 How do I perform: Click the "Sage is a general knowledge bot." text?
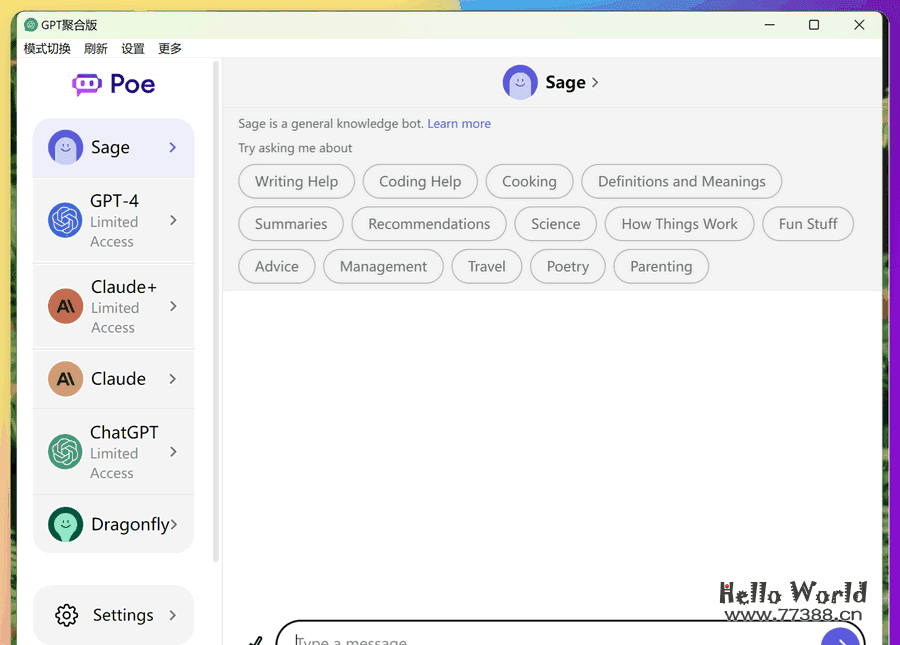[x=331, y=123]
